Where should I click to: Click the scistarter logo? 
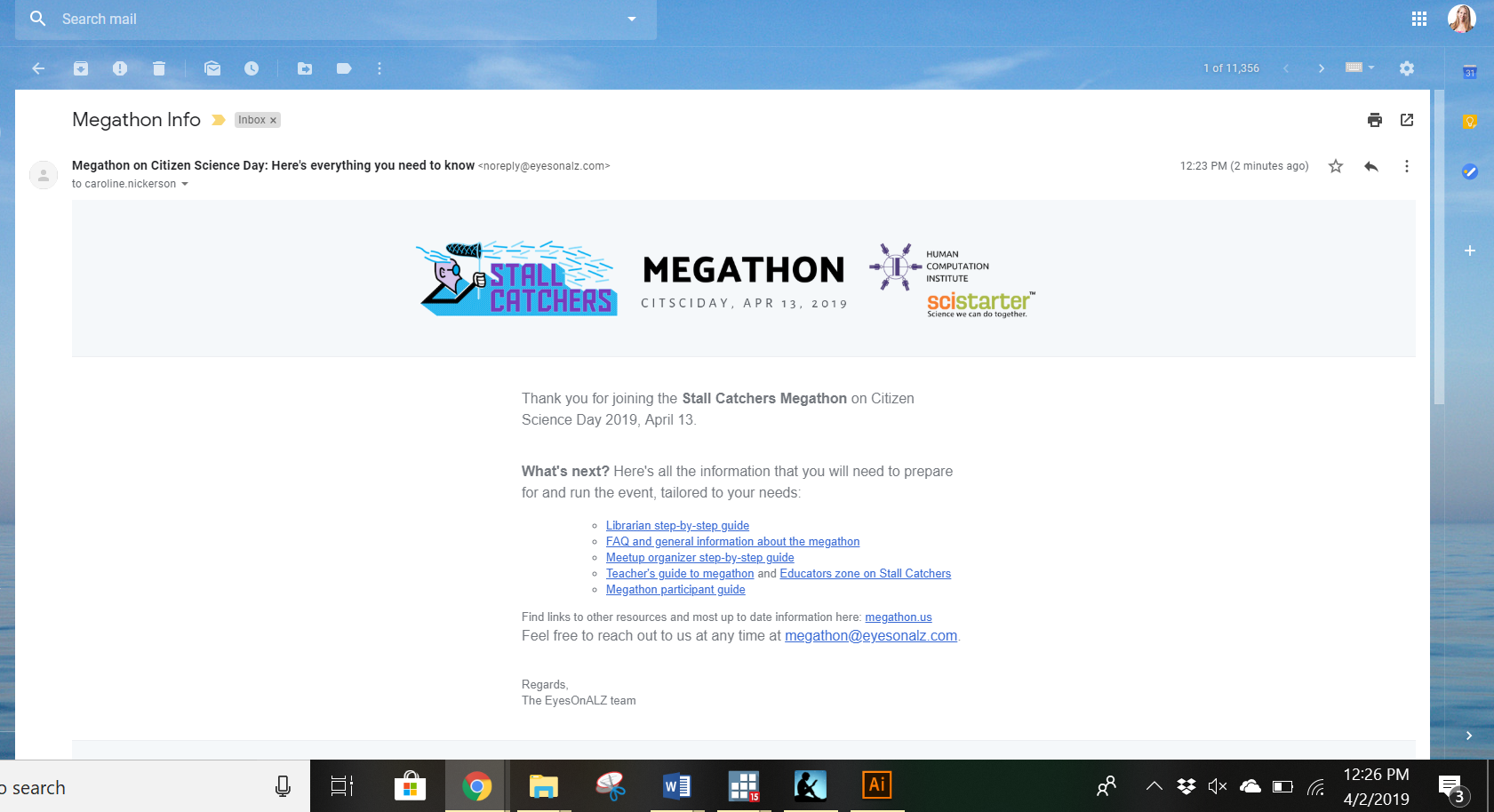click(980, 304)
